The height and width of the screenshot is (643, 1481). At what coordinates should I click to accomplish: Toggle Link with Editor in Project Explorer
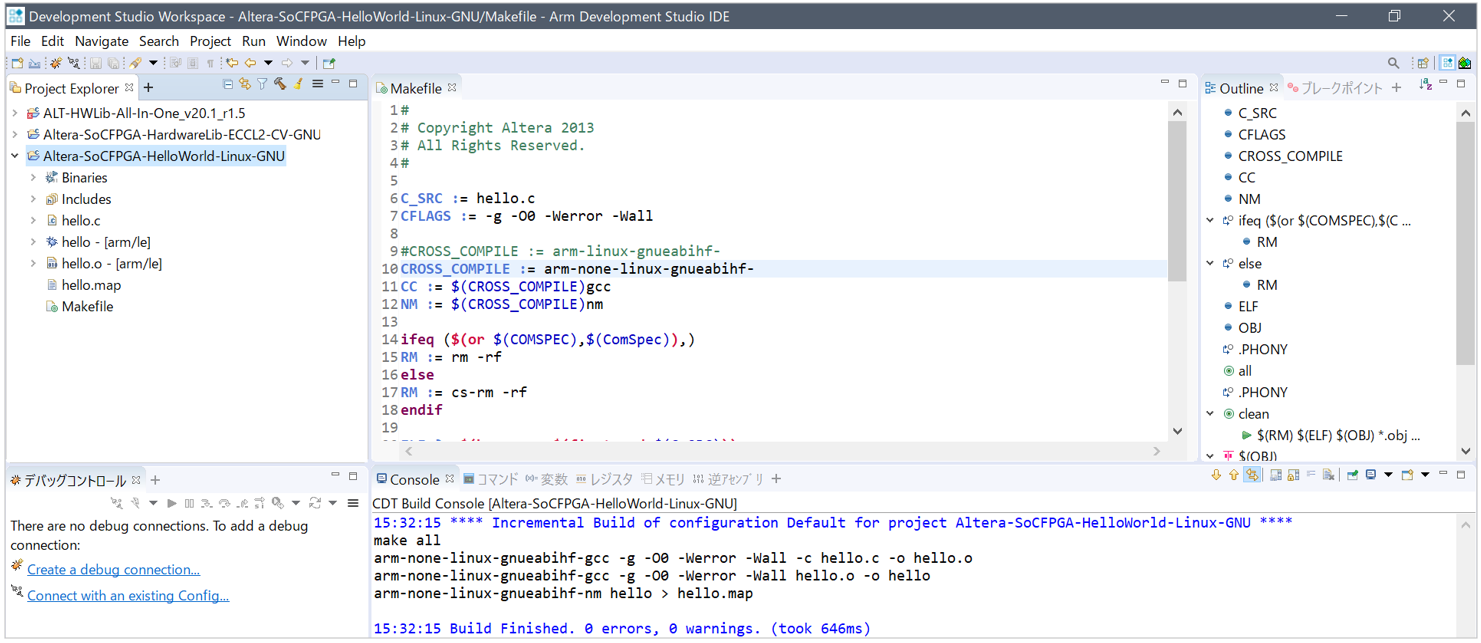point(245,85)
